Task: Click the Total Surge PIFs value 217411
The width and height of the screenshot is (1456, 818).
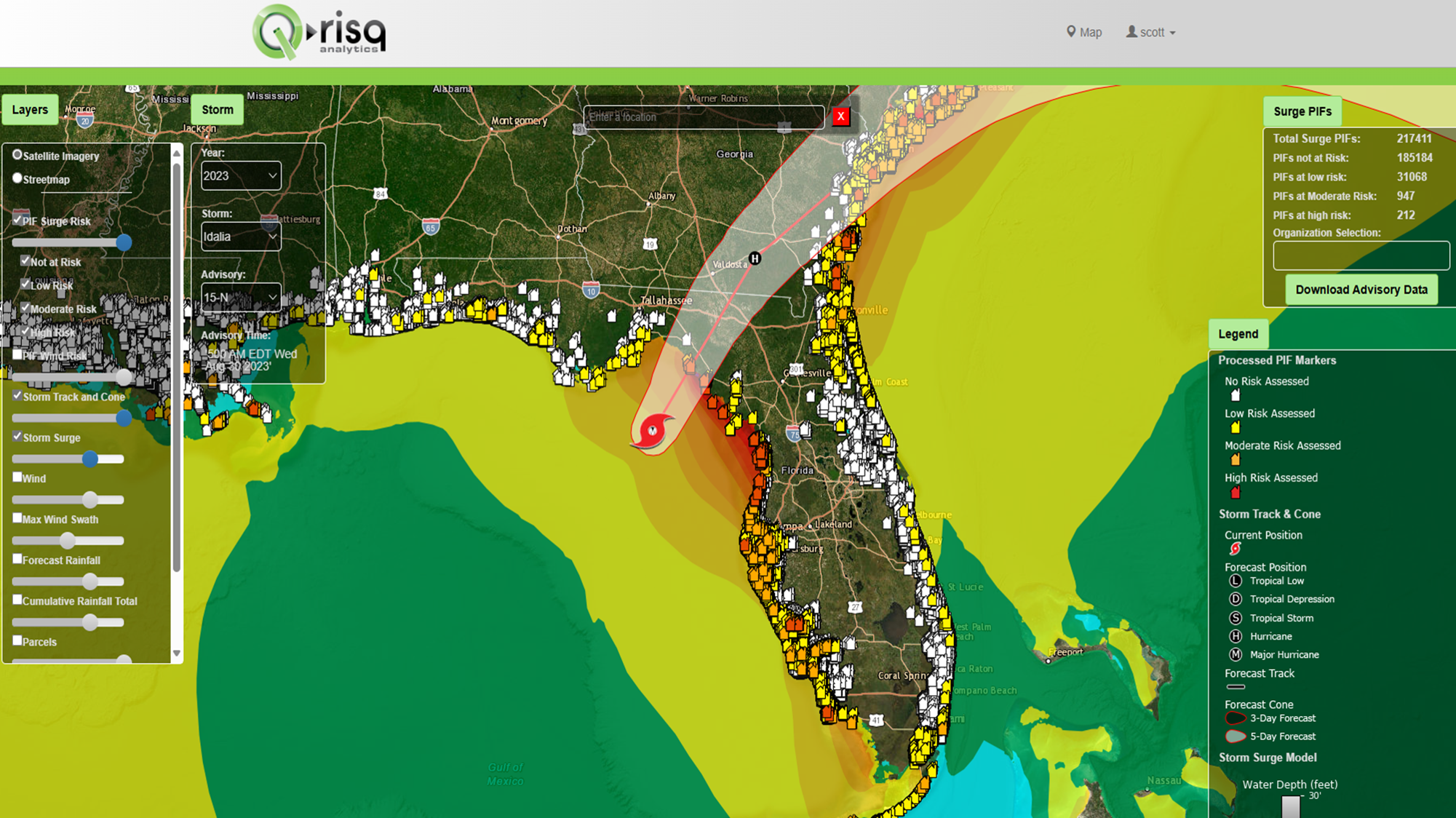Action: [x=1414, y=138]
